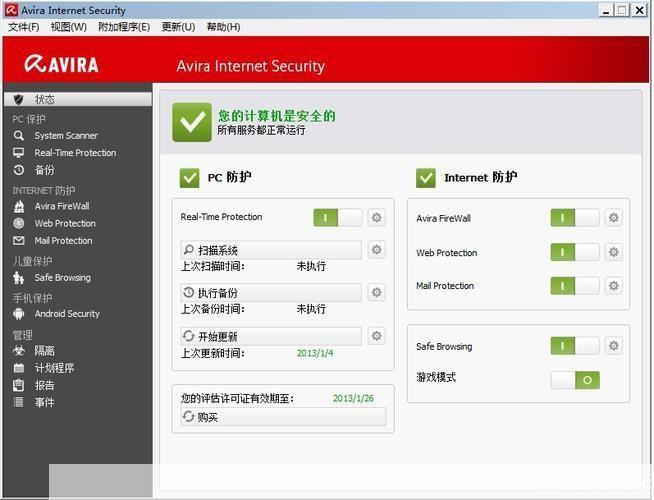Toggle Real-Time Protection switch

point(338,217)
